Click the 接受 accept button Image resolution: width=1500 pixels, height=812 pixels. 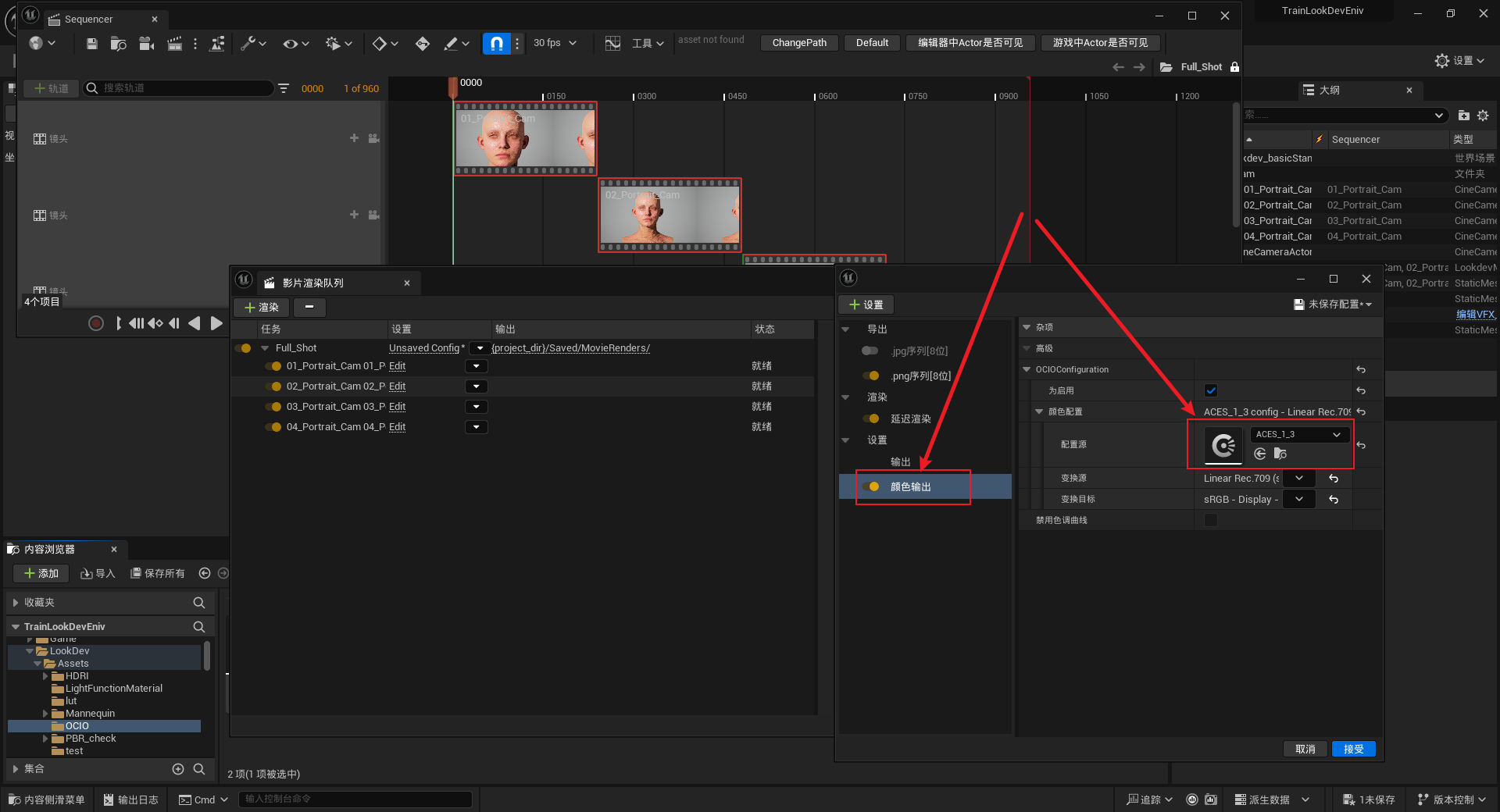pyautogui.click(x=1353, y=749)
